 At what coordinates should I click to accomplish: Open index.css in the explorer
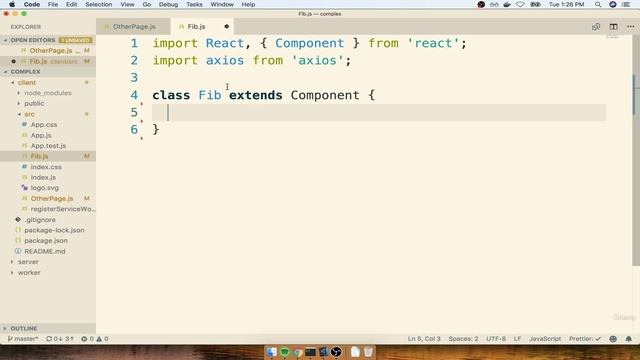pyautogui.click(x=46, y=167)
